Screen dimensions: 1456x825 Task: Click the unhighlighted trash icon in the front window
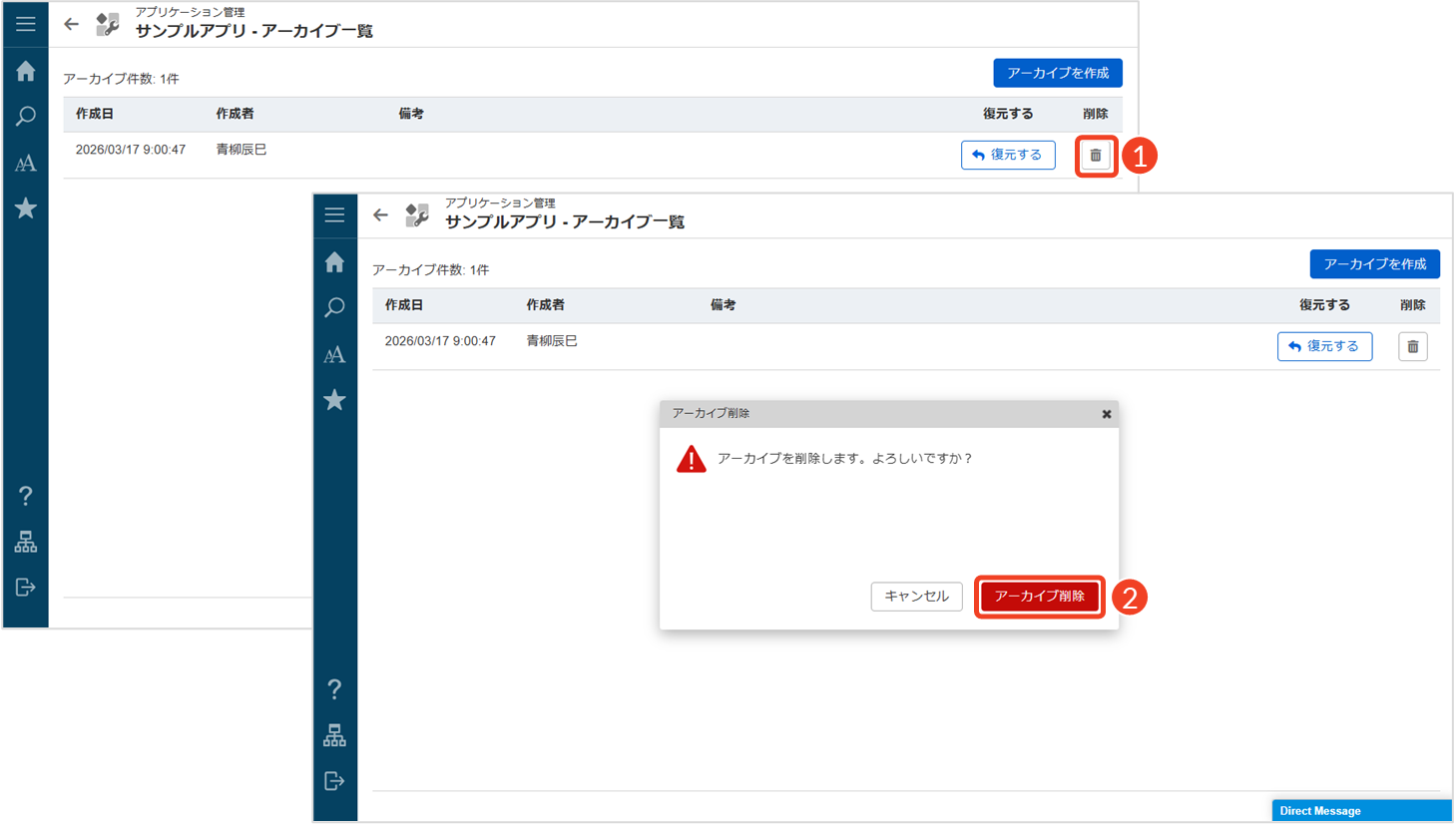[1412, 346]
